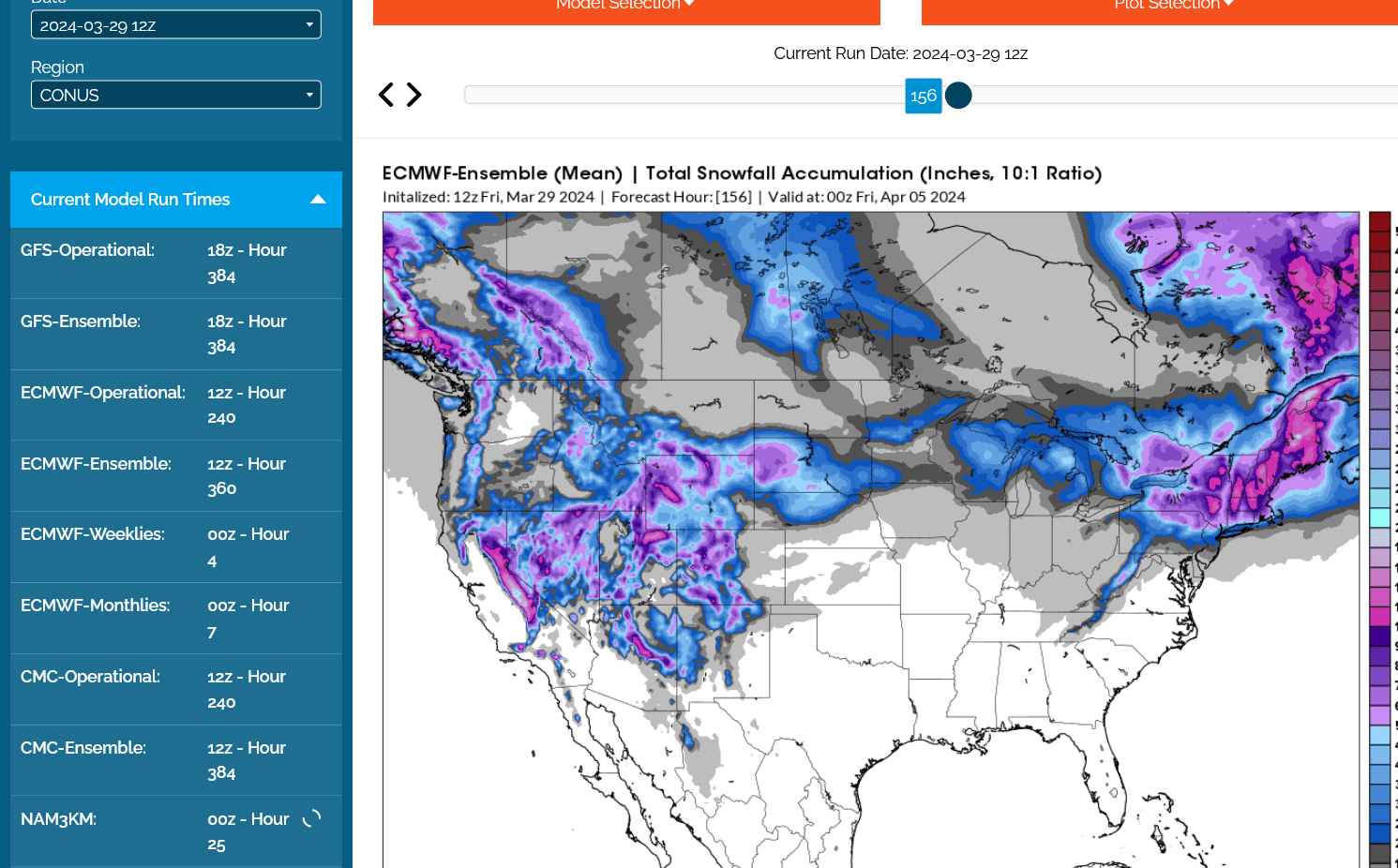Click the snowfall accumulation map image

(870, 539)
